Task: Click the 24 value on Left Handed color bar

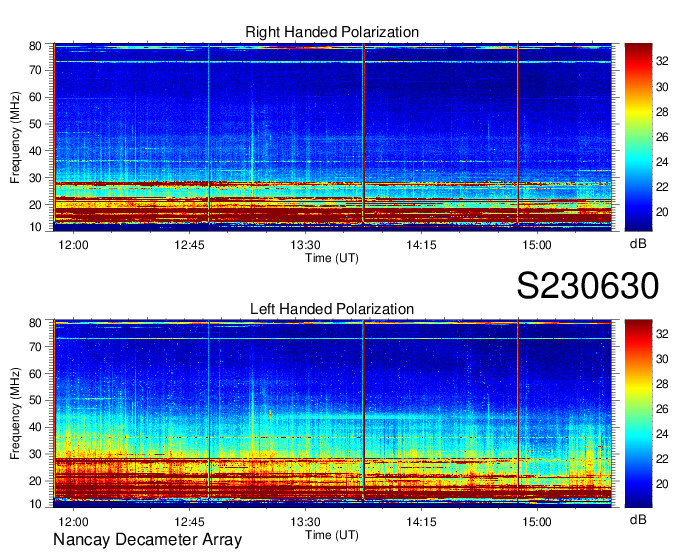Action: pyautogui.click(x=662, y=434)
